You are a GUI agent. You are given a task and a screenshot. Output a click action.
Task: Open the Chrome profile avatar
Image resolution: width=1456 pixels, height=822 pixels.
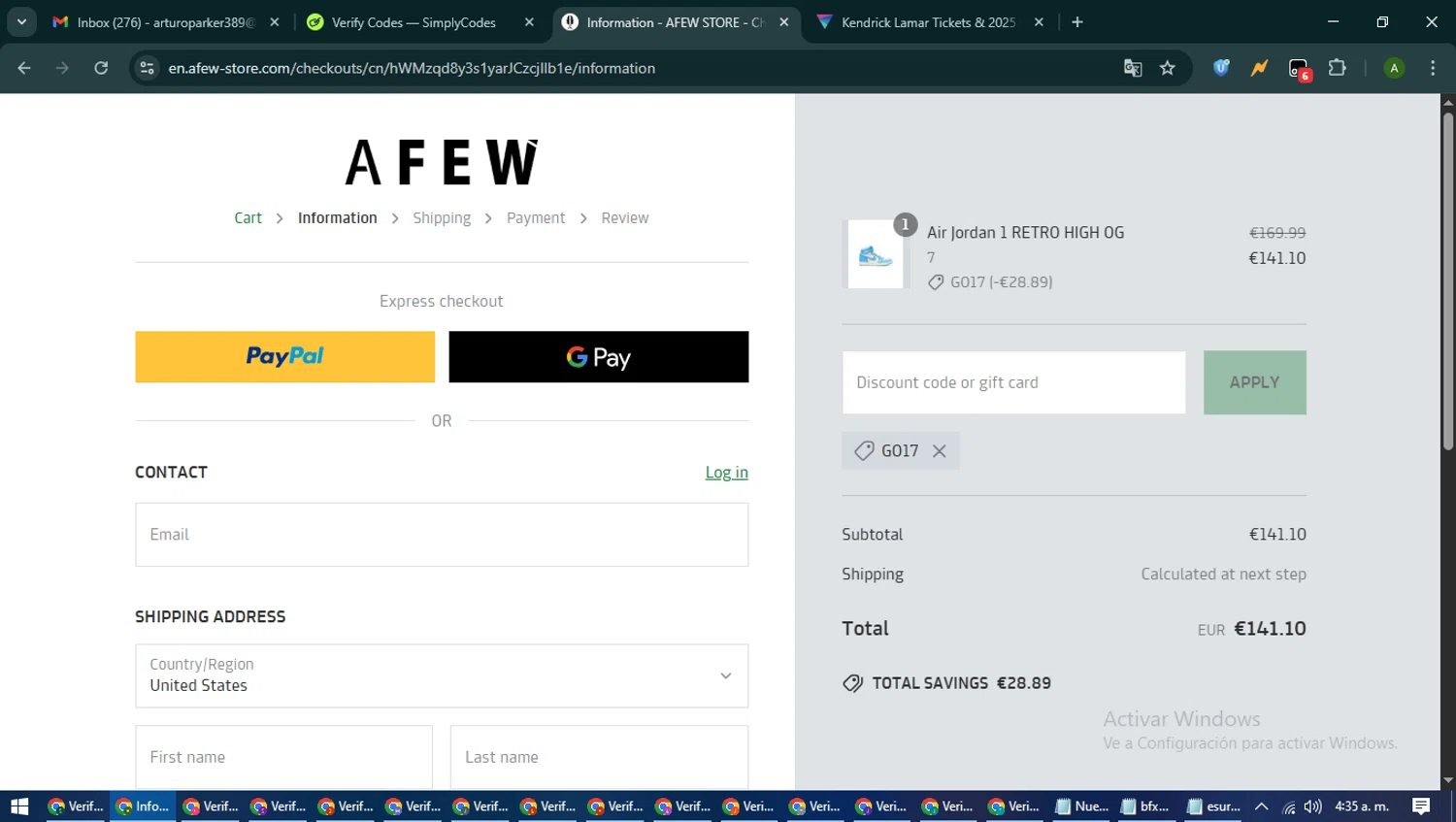pos(1394,68)
